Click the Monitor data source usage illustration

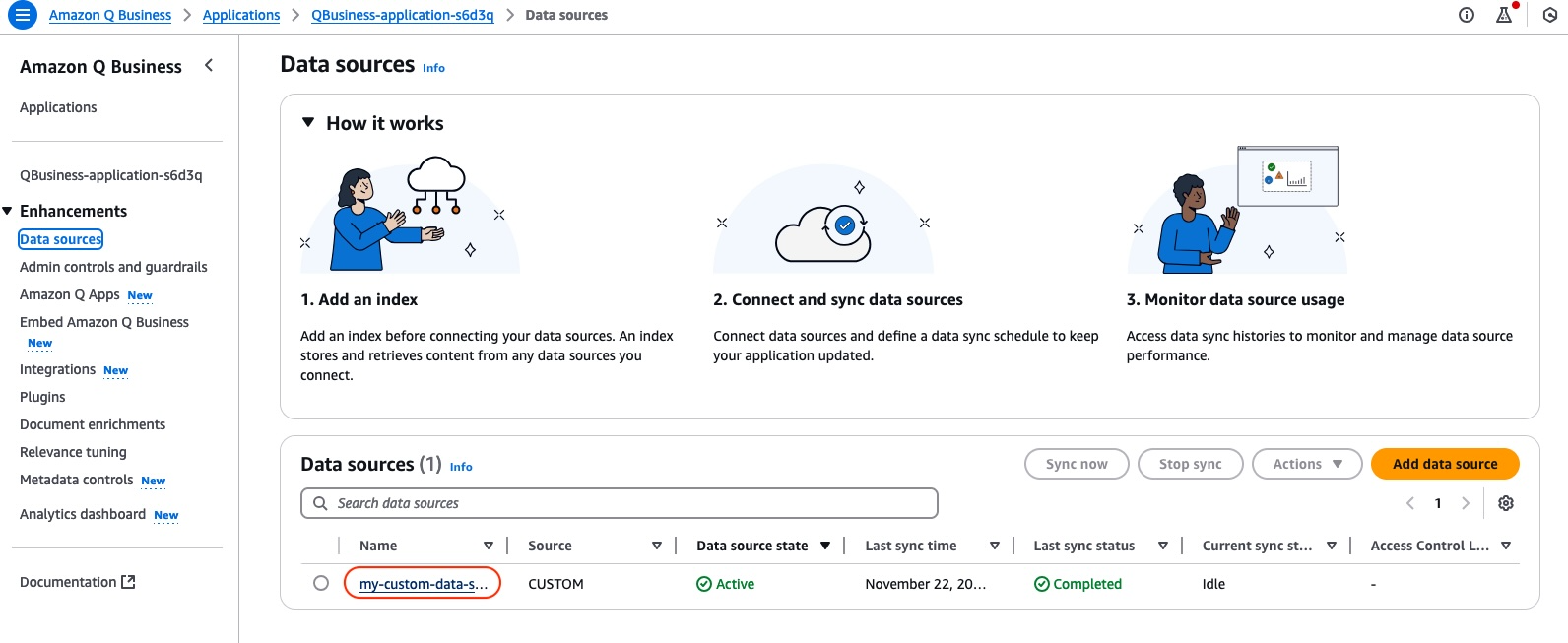coord(1237,209)
